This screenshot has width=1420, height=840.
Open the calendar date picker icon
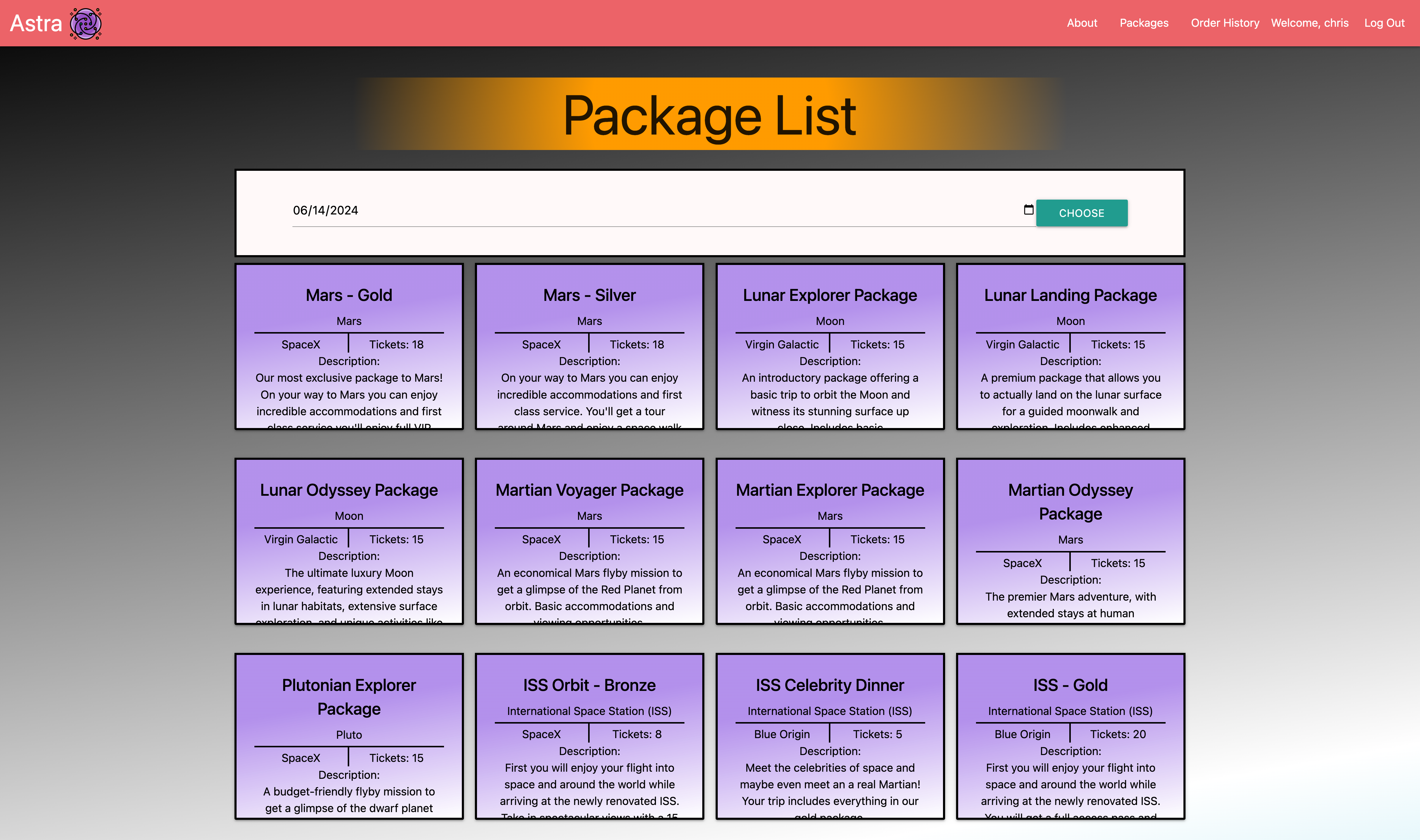pos(1028,210)
